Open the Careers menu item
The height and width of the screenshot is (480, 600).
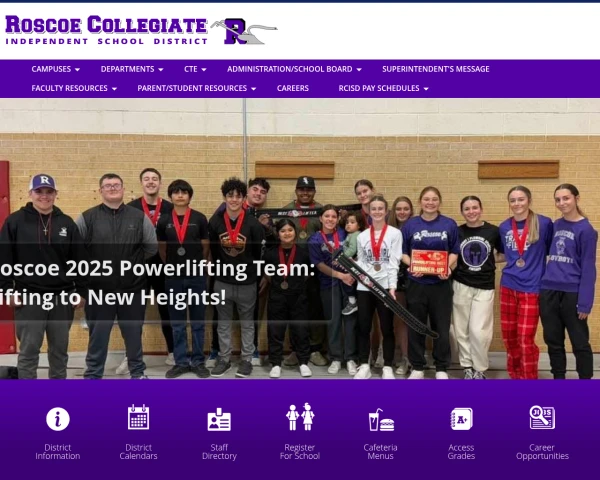coord(293,88)
